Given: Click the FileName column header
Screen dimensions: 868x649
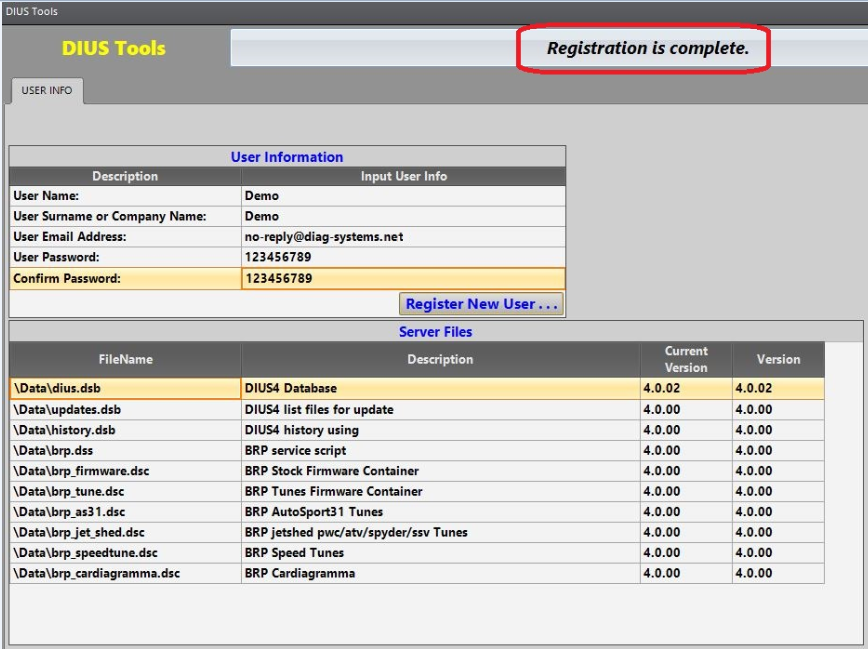Looking at the screenshot, I should [125, 359].
